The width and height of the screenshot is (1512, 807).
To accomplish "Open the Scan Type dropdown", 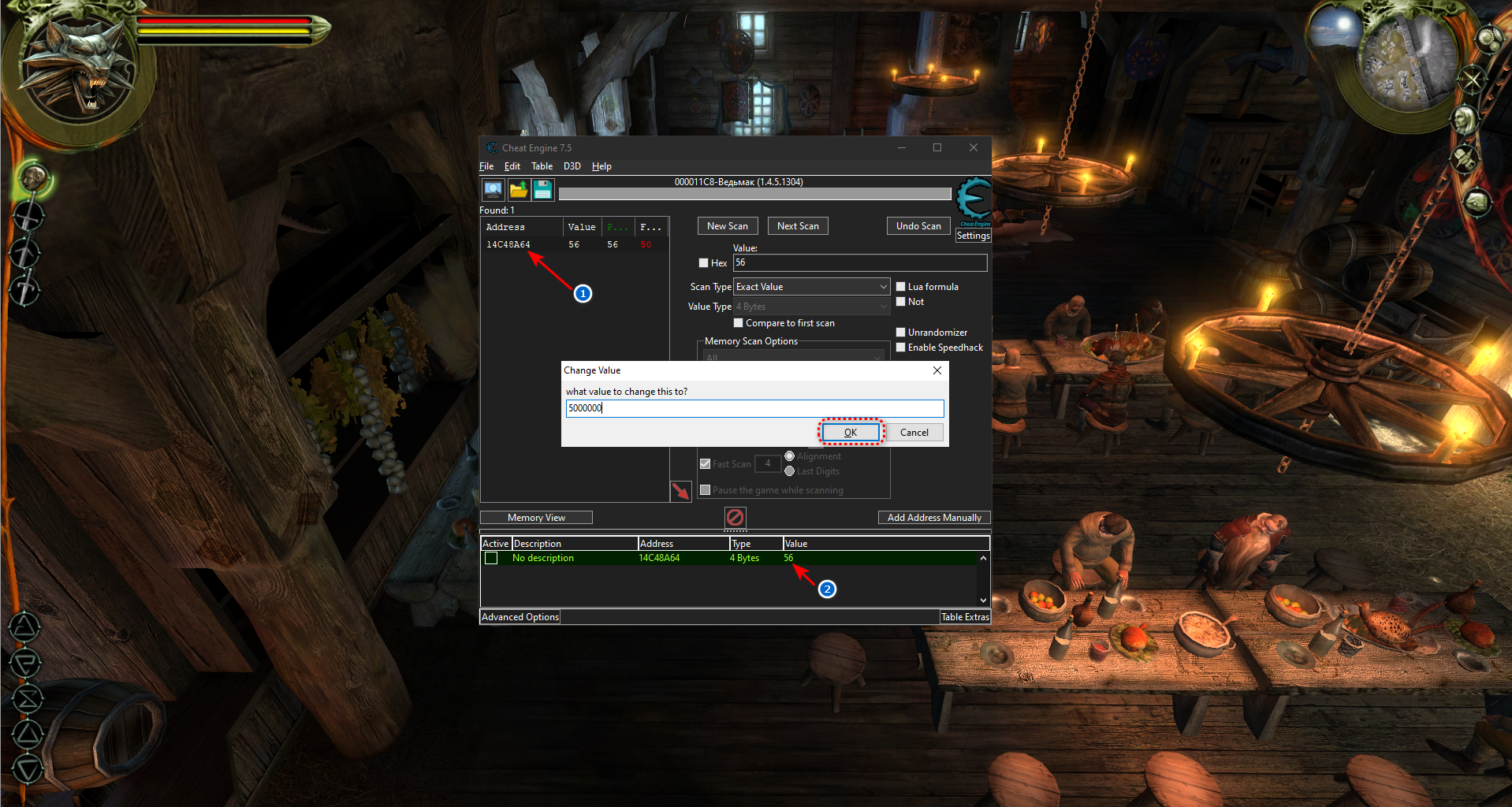I will 811,287.
